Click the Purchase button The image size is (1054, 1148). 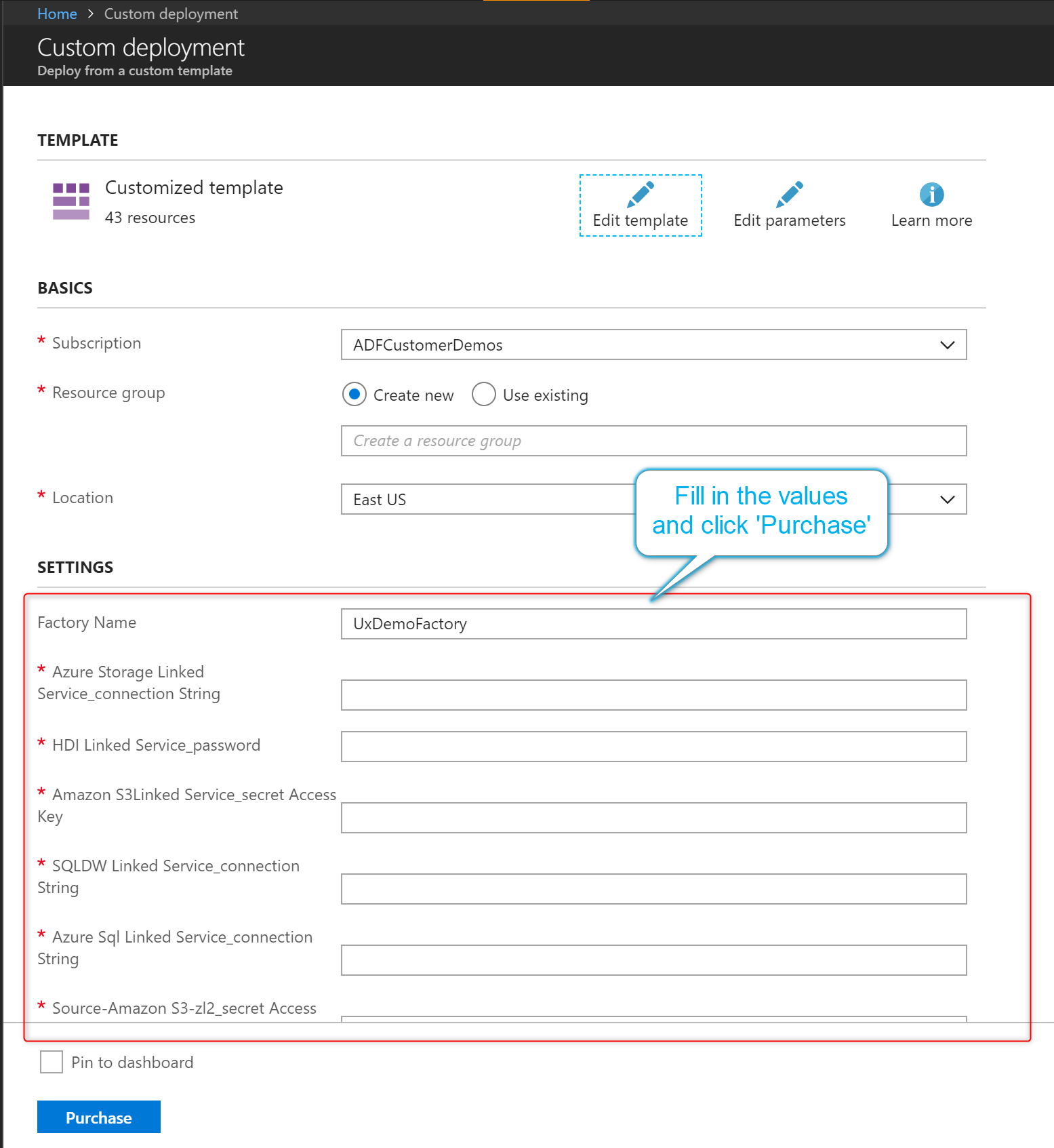click(99, 1117)
